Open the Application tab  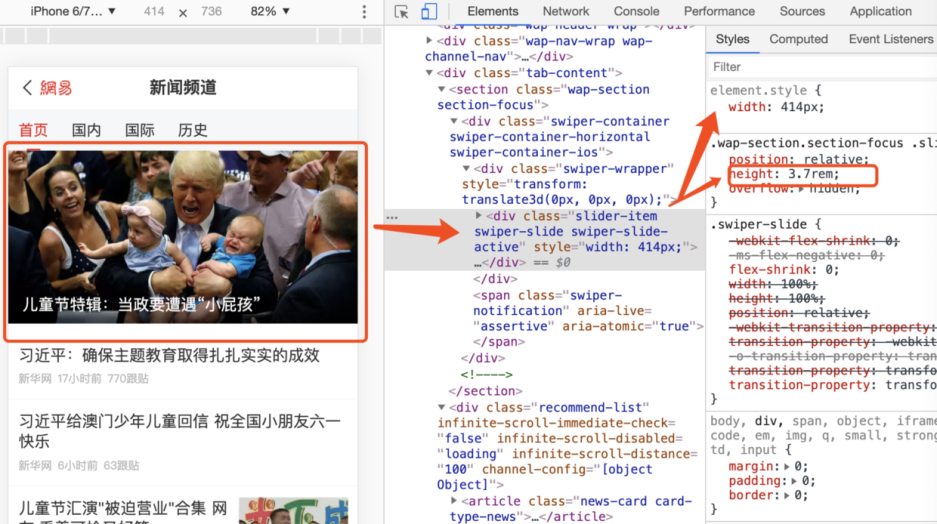880,11
